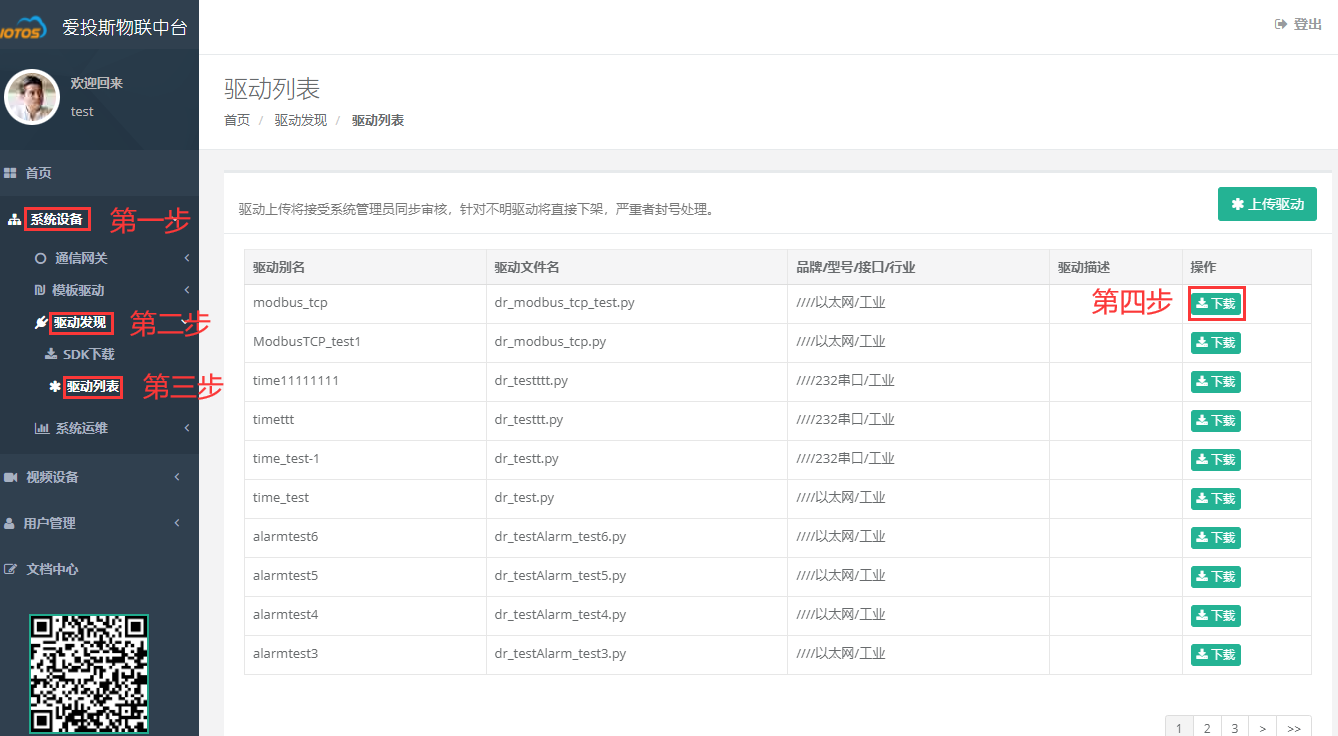1338x736 pixels.
Task: Click the upload icon on 上传驱动 button
Action: point(1237,203)
